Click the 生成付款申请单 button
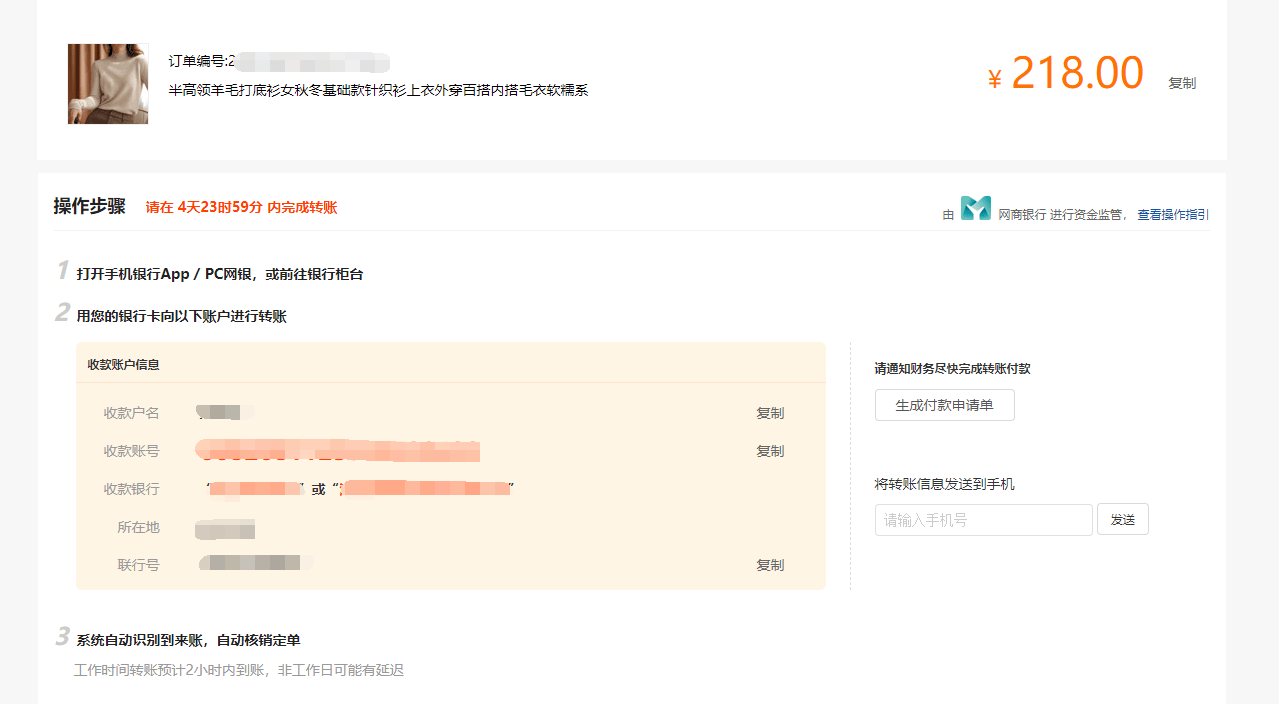Screen dimensions: 1279x704 944,405
